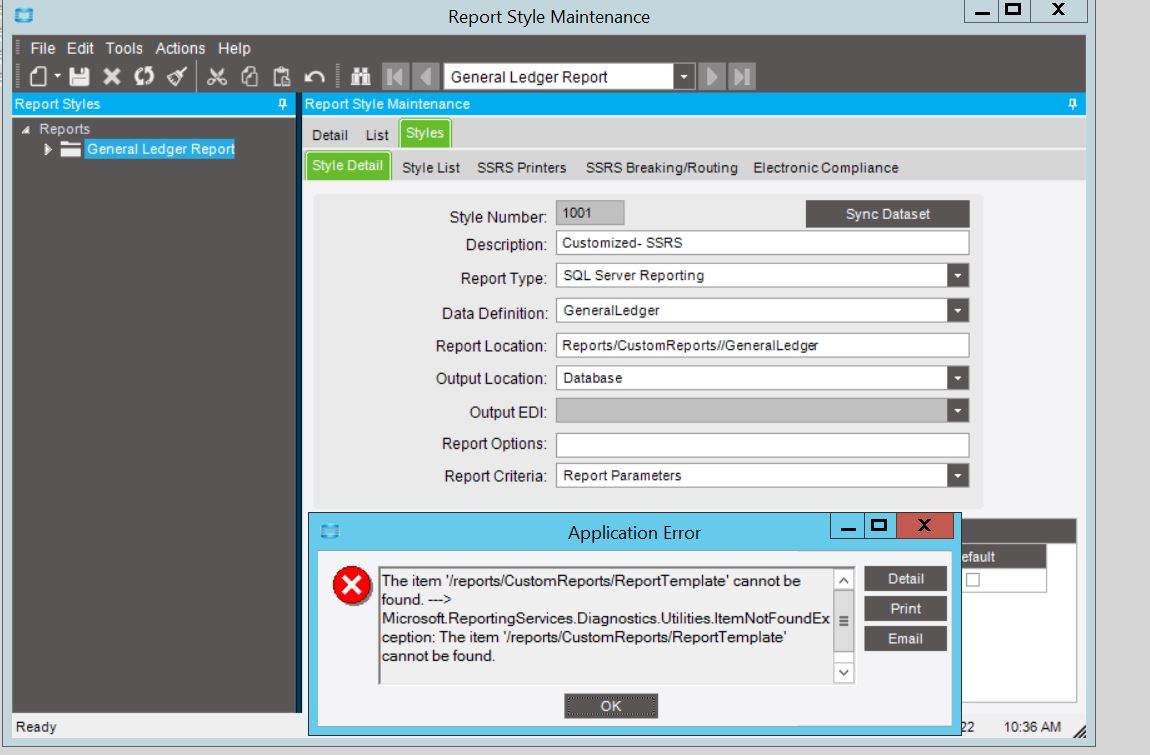The height and width of the screenshot is (755, 1150).
Task: Go to the last record in the toolbar
Action: [741, 76]
